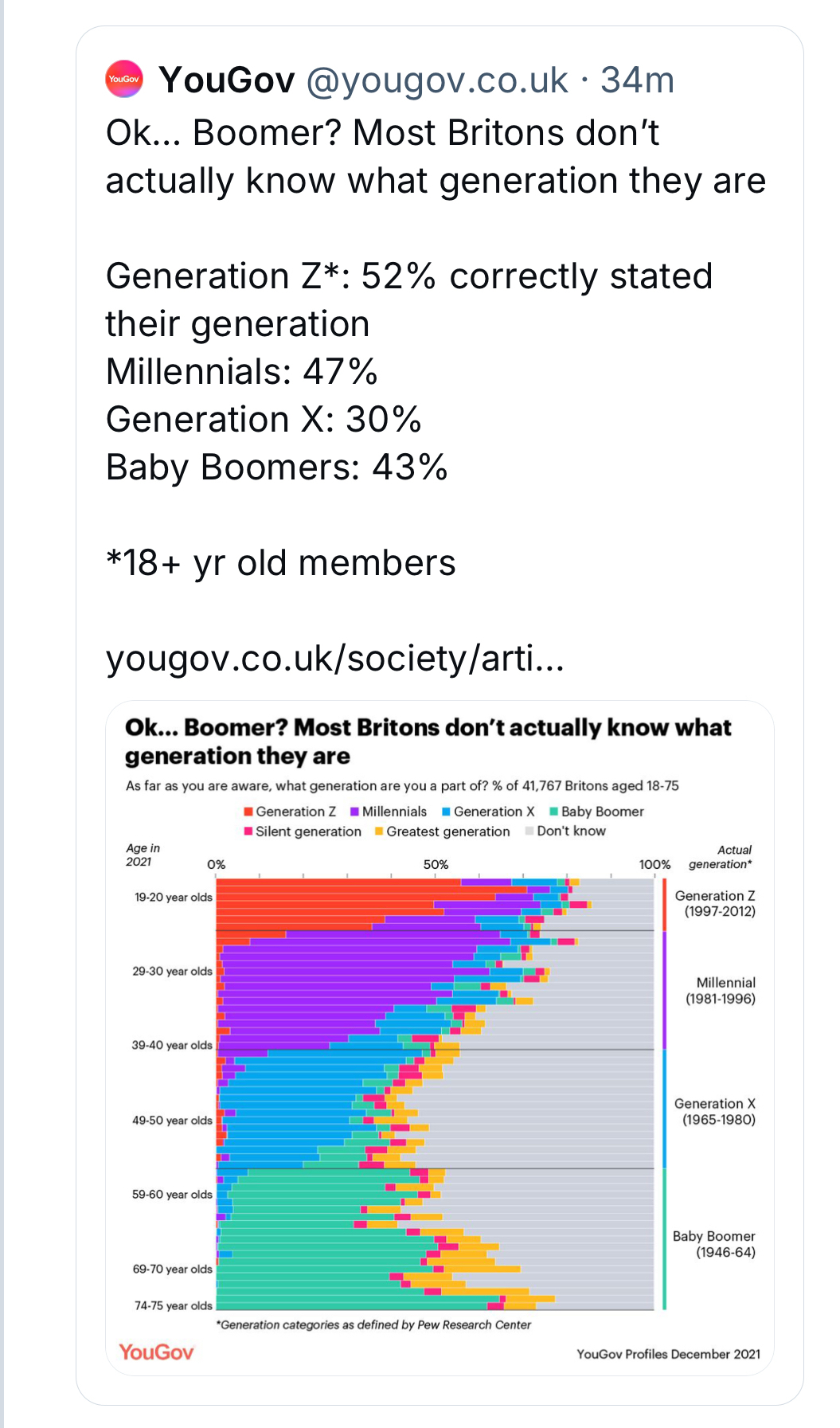
Task: Click the "Millennial (1981-1996)" side label
Action: pos(721,991)
